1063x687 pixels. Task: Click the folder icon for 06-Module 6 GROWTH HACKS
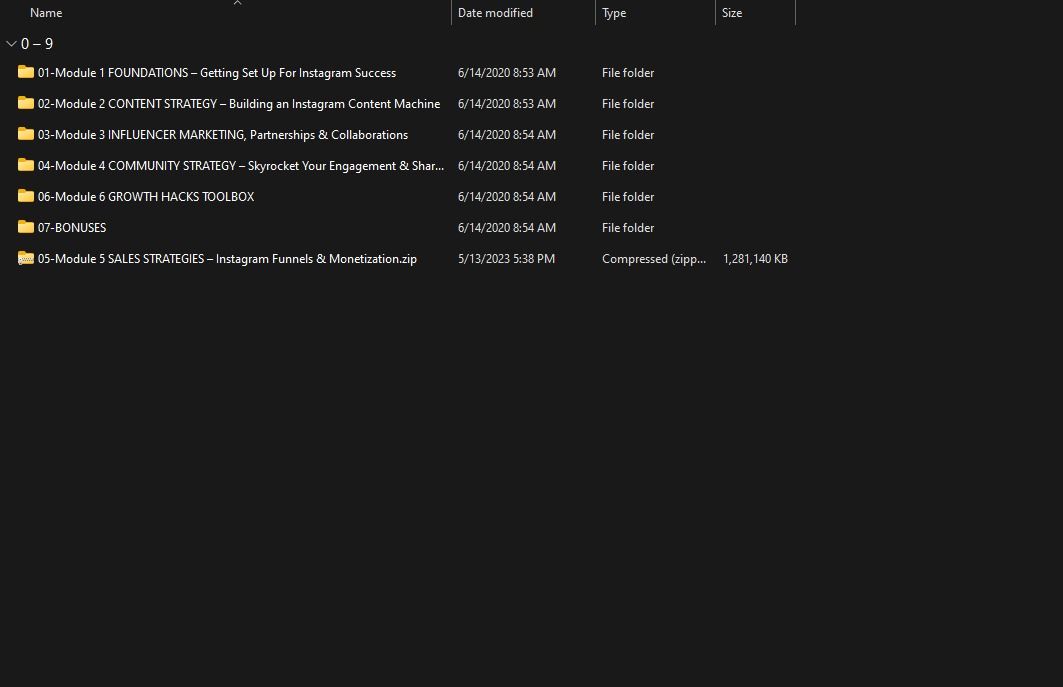tap(26, 196)
